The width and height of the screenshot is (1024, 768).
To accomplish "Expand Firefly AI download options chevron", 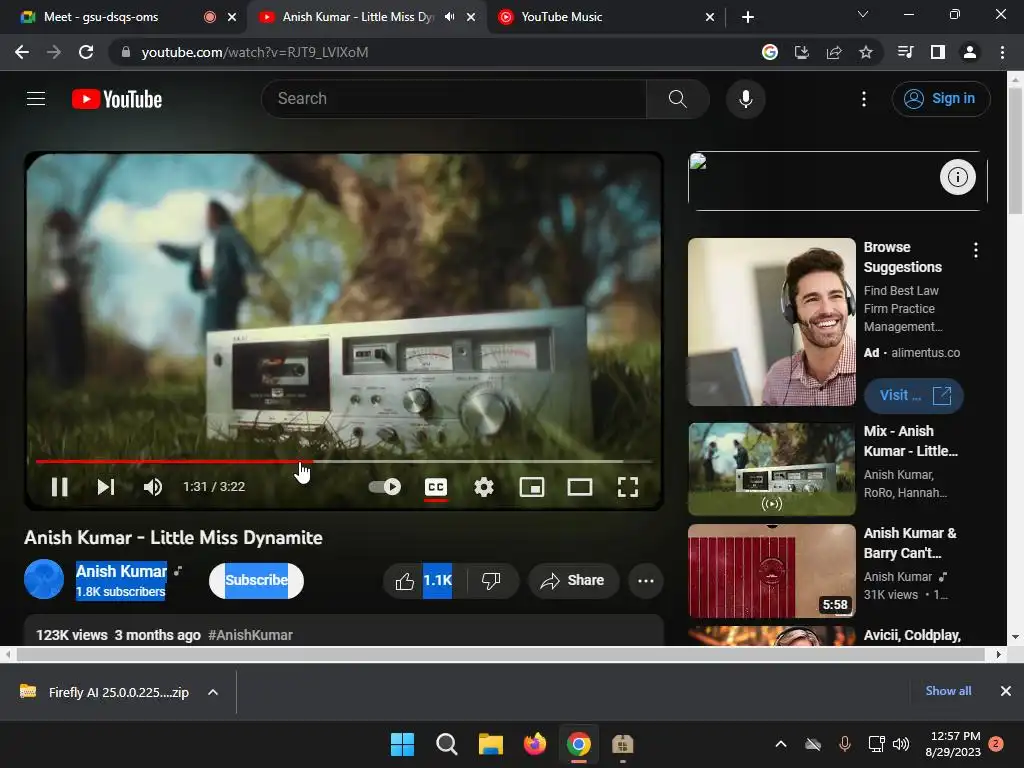I will (x=213, y=692).
